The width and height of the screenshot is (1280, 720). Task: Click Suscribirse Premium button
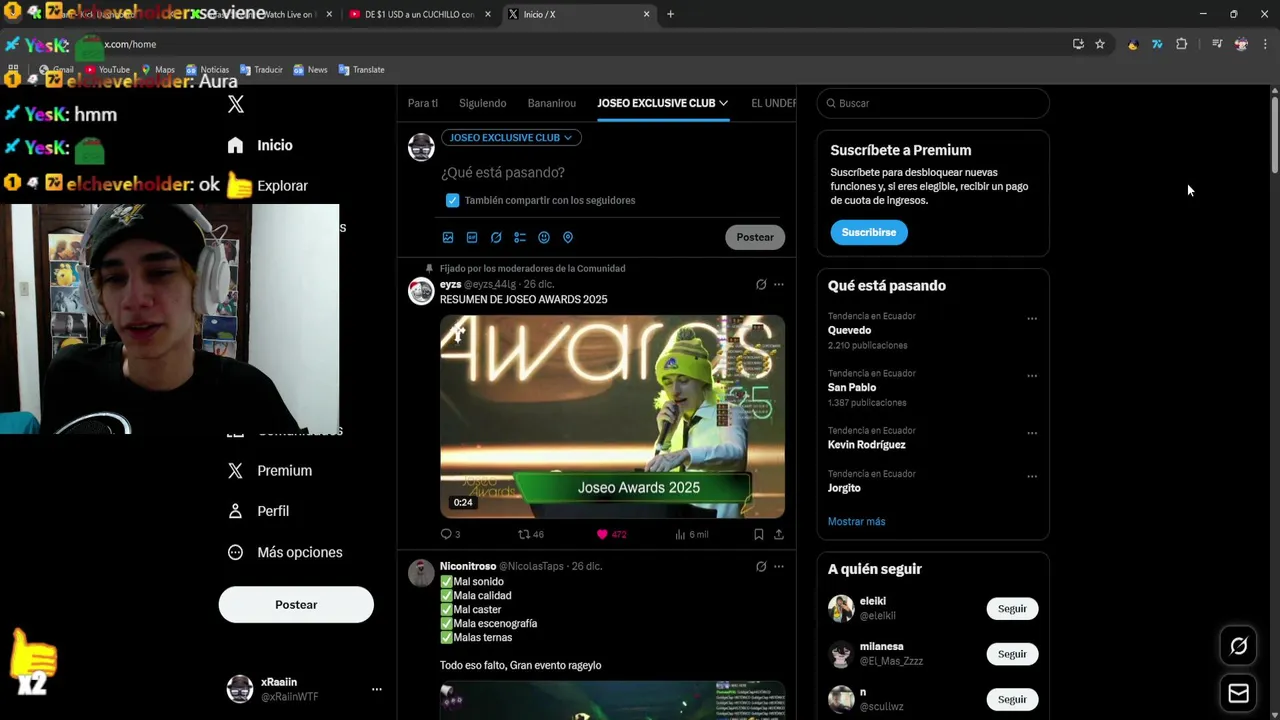(x=868, y=232)
